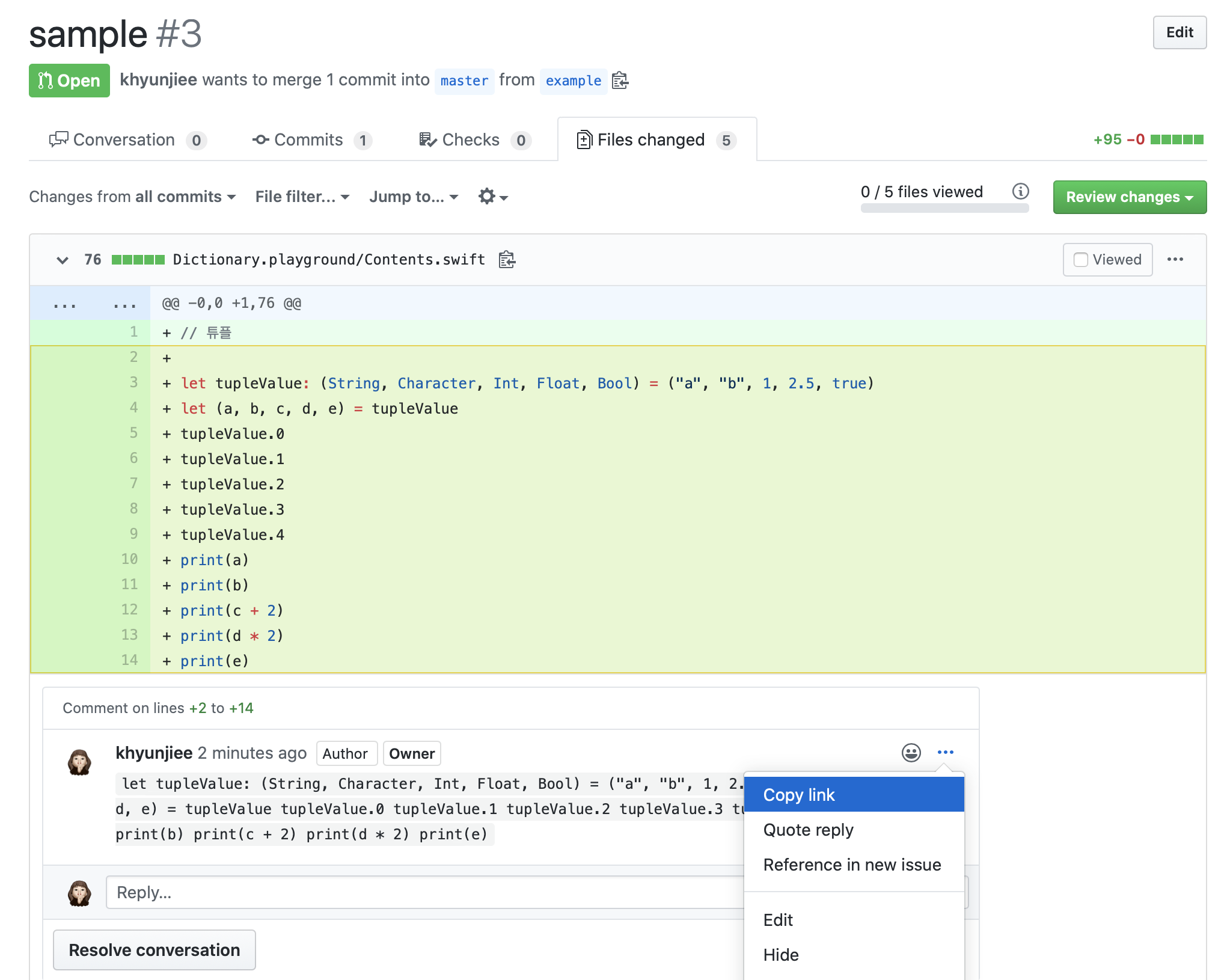Copy the Contents.swift file path icon
This screenshot has height=980, width=1230.
[507, 260]
